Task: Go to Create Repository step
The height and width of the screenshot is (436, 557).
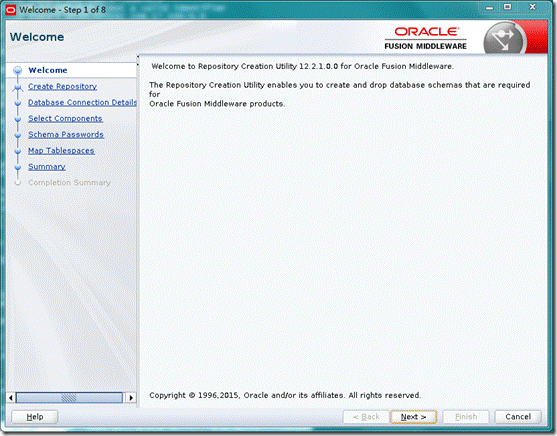Action: 63,86
